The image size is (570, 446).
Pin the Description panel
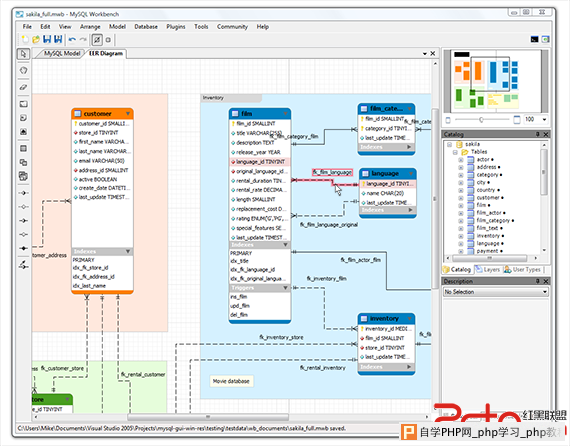coord(537,281)
